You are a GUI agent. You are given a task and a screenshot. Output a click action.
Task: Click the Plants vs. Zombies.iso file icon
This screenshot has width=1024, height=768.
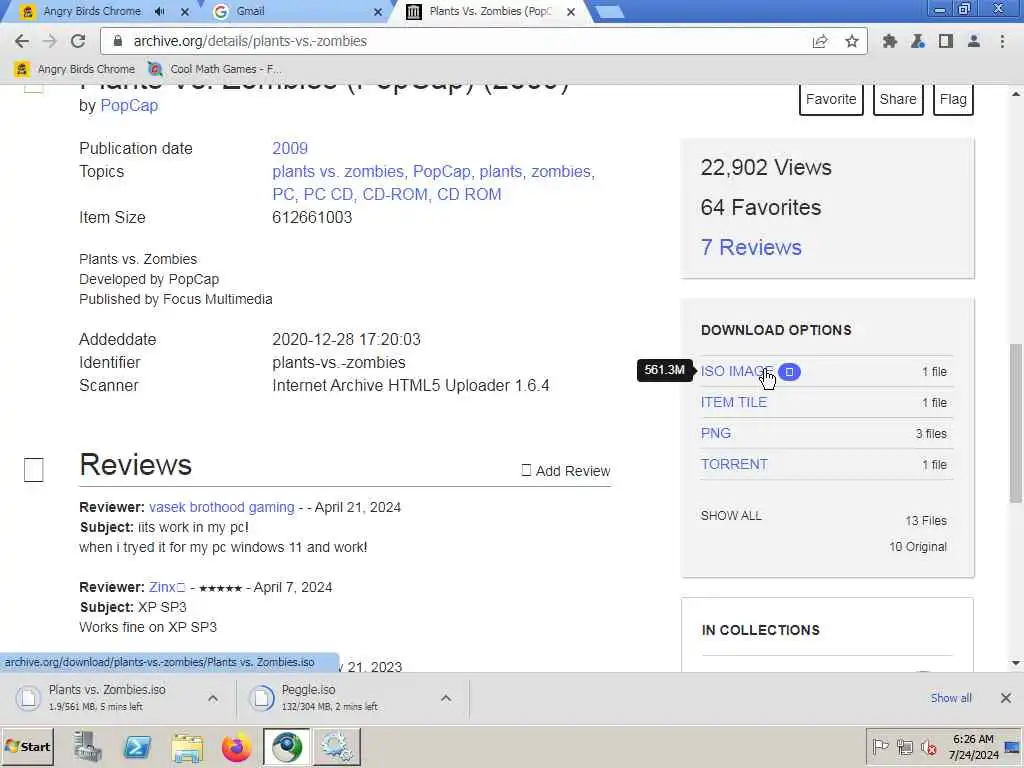point(28,697)
